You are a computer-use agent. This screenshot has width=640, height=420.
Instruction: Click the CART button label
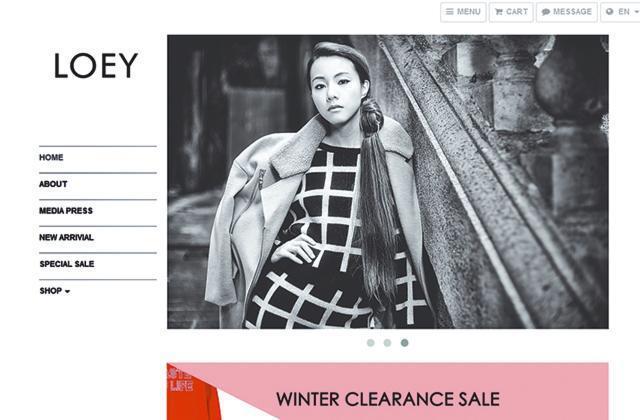point(517,12)
